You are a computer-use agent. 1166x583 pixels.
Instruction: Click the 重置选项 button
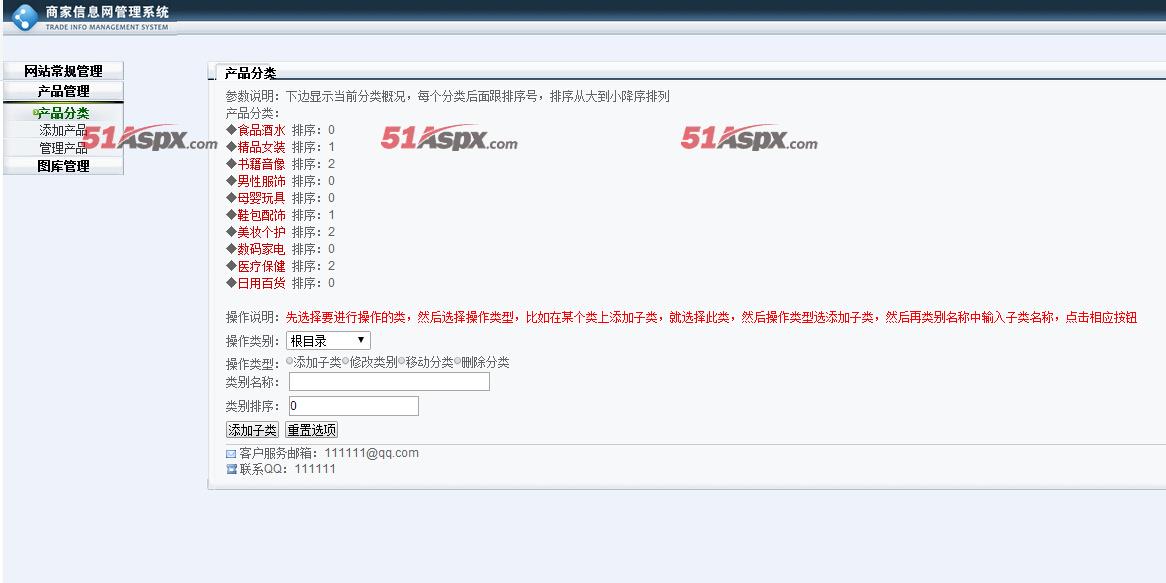312,430
